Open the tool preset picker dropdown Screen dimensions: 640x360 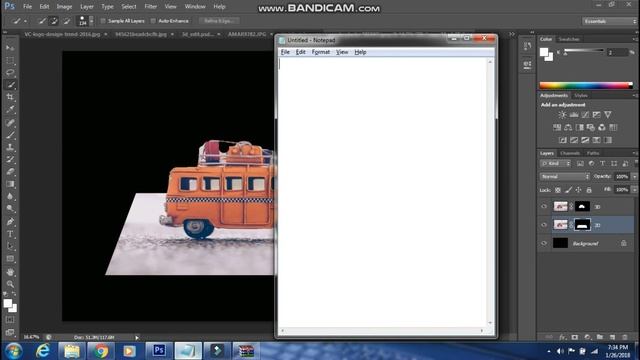(25, 21)
